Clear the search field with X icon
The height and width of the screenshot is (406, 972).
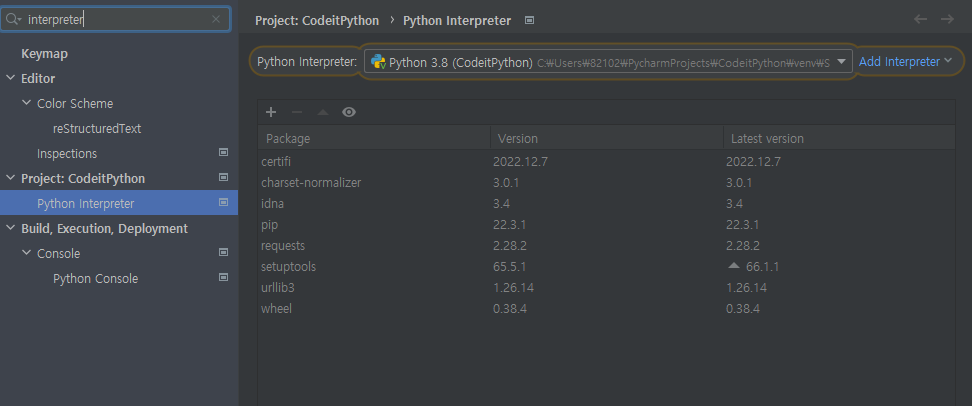tap(217, 19)
